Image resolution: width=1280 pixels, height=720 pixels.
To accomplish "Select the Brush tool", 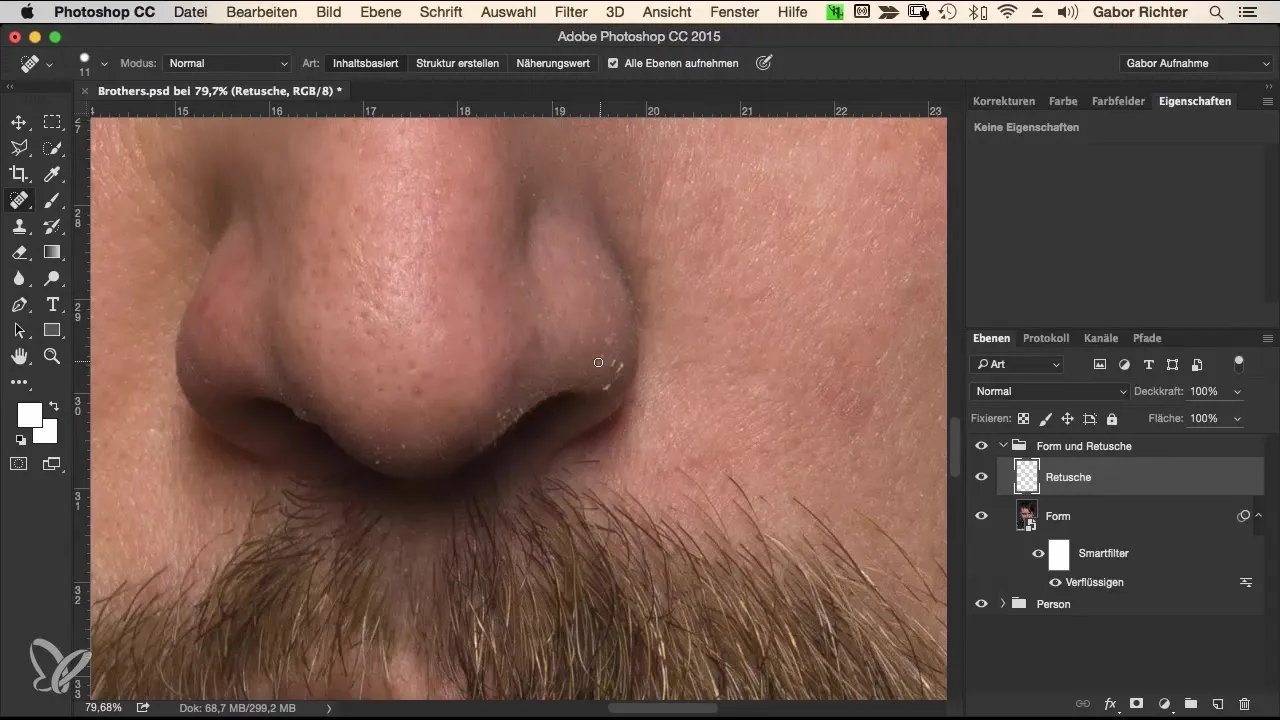I will pyautogui.click(x=52, y=200).
